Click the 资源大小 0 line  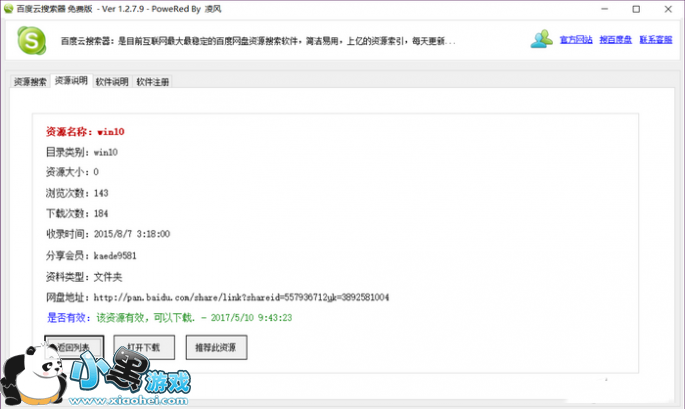(x=72, y=172)
